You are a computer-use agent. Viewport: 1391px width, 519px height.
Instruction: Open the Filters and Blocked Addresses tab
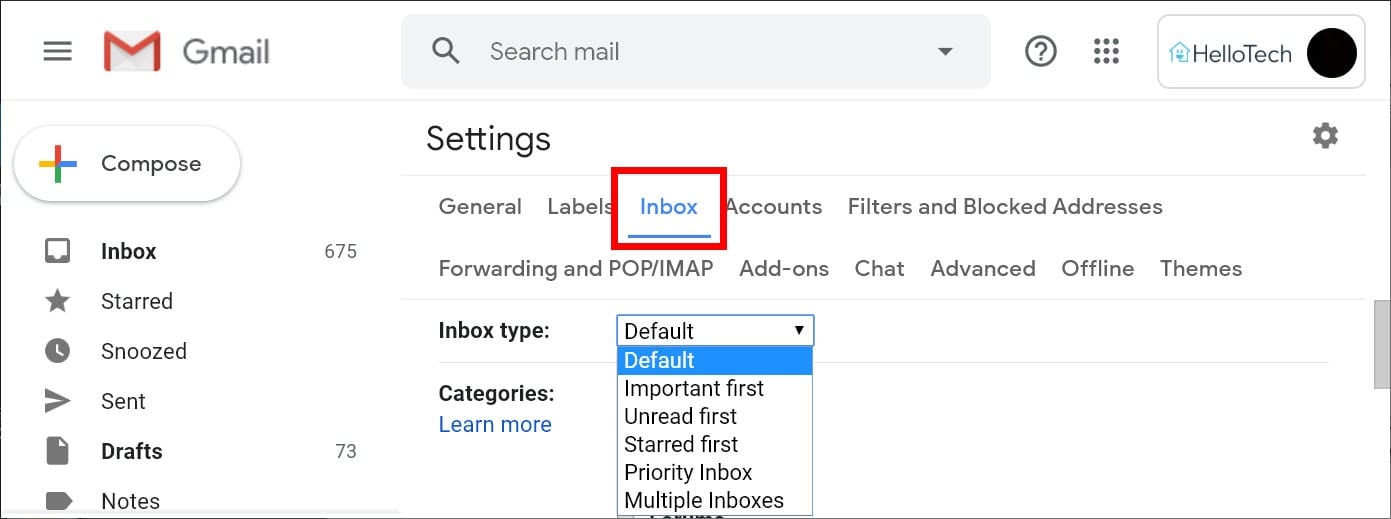pos(1004,207)
